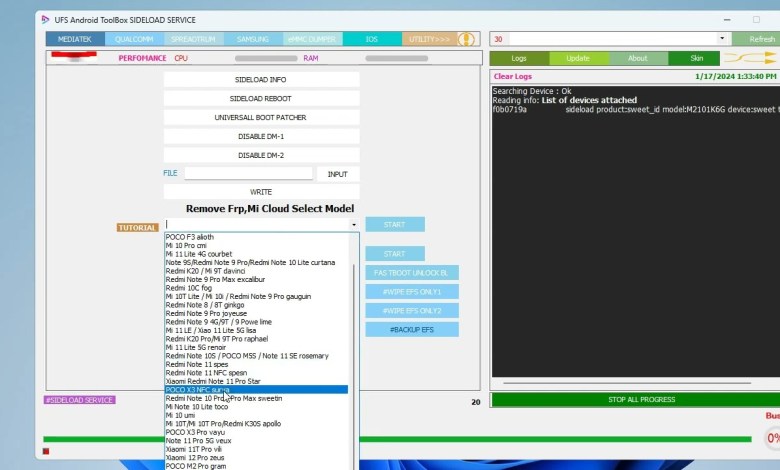Switch to the SAMSUNG tab

click(x=253, y=39)
